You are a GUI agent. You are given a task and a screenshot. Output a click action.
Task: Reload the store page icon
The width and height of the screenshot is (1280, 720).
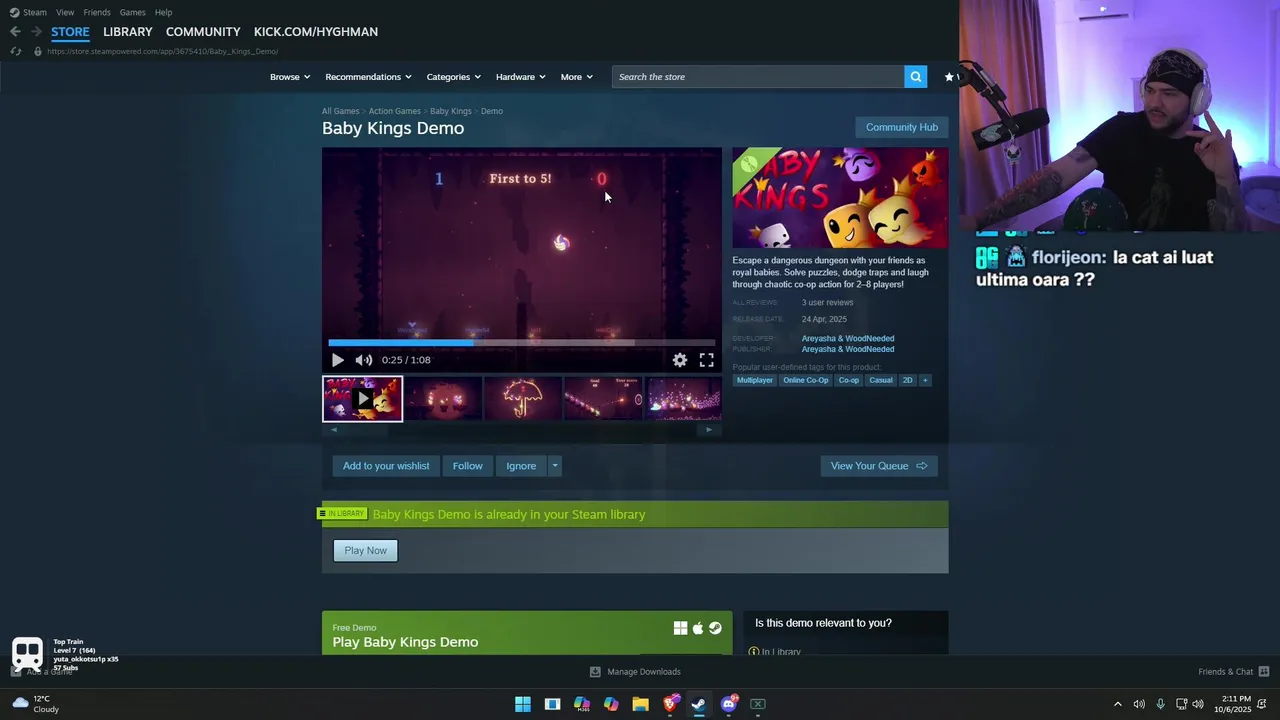pos(15,51)
